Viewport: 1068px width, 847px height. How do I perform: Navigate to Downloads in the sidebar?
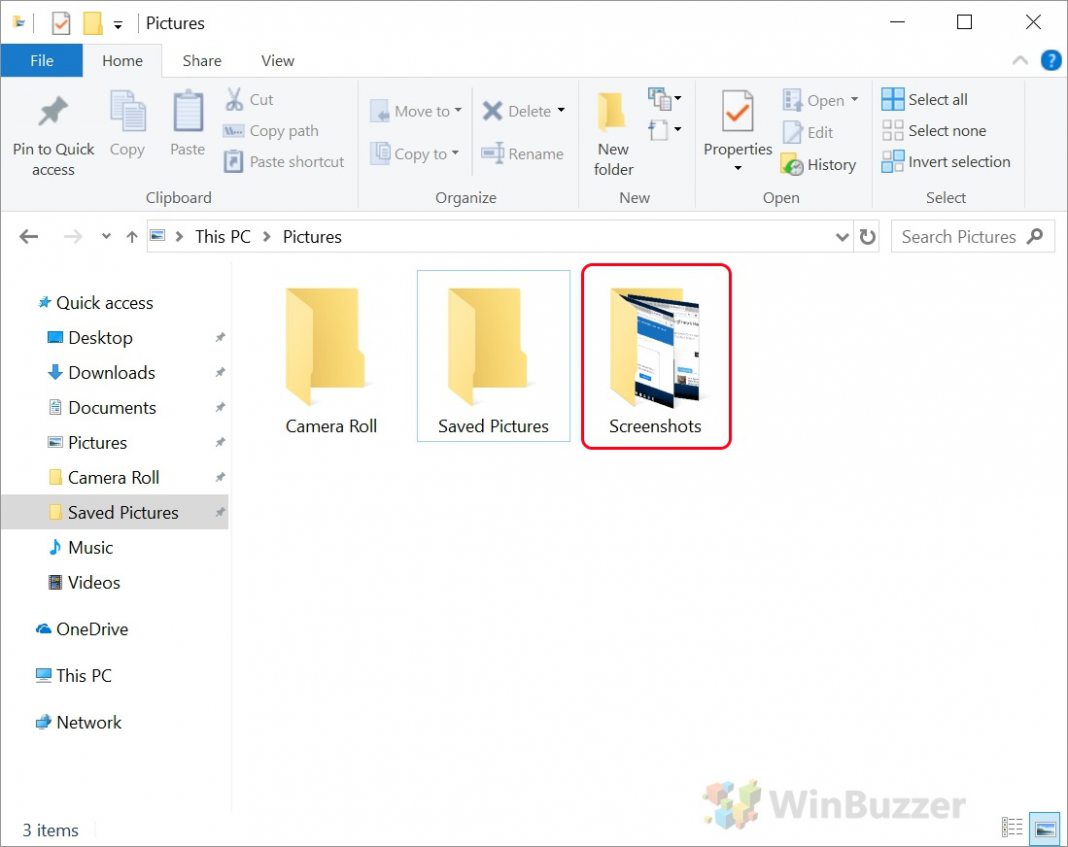(x=109, y=372)
